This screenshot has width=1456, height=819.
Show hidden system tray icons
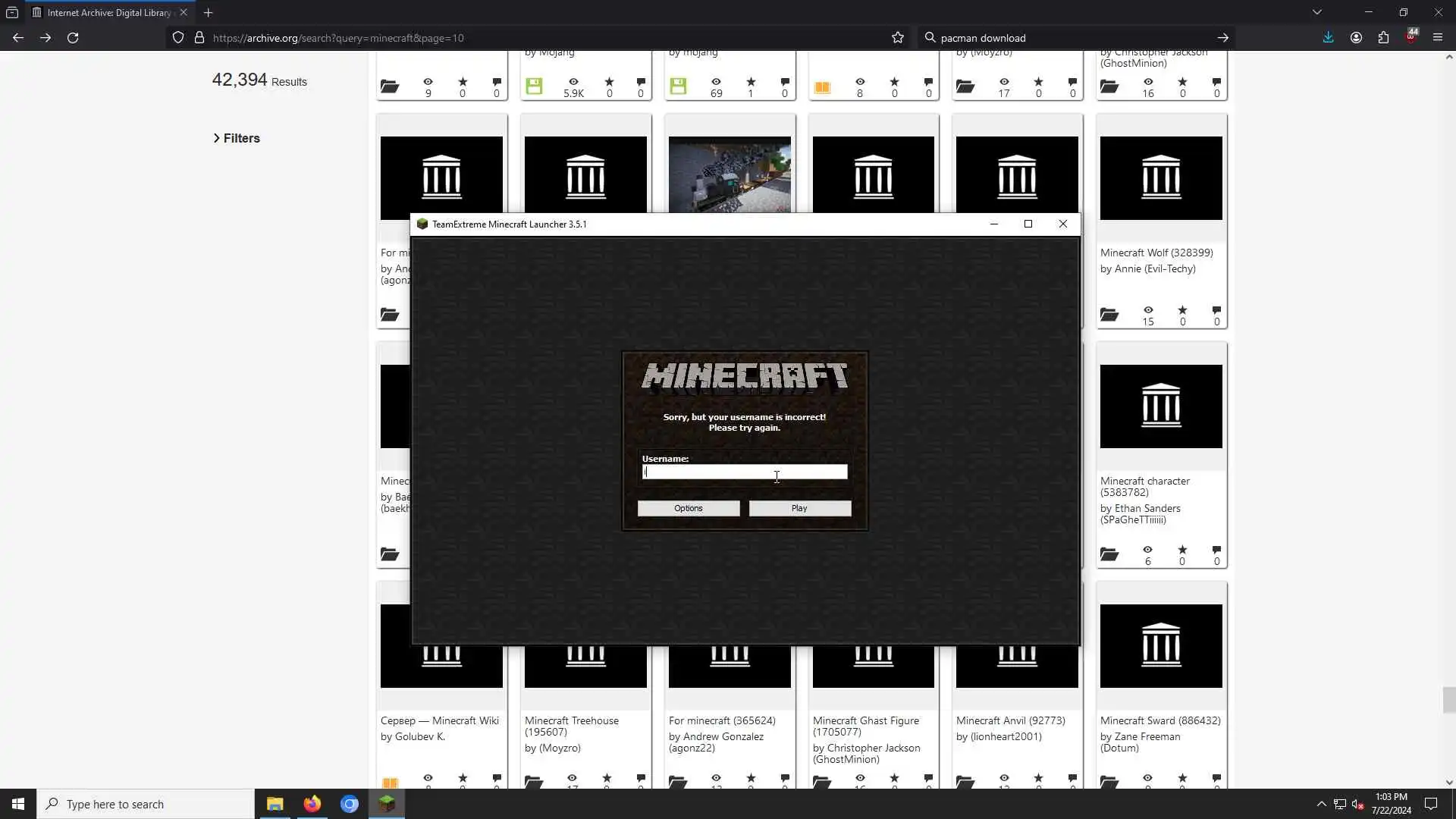click(1321, 804)
